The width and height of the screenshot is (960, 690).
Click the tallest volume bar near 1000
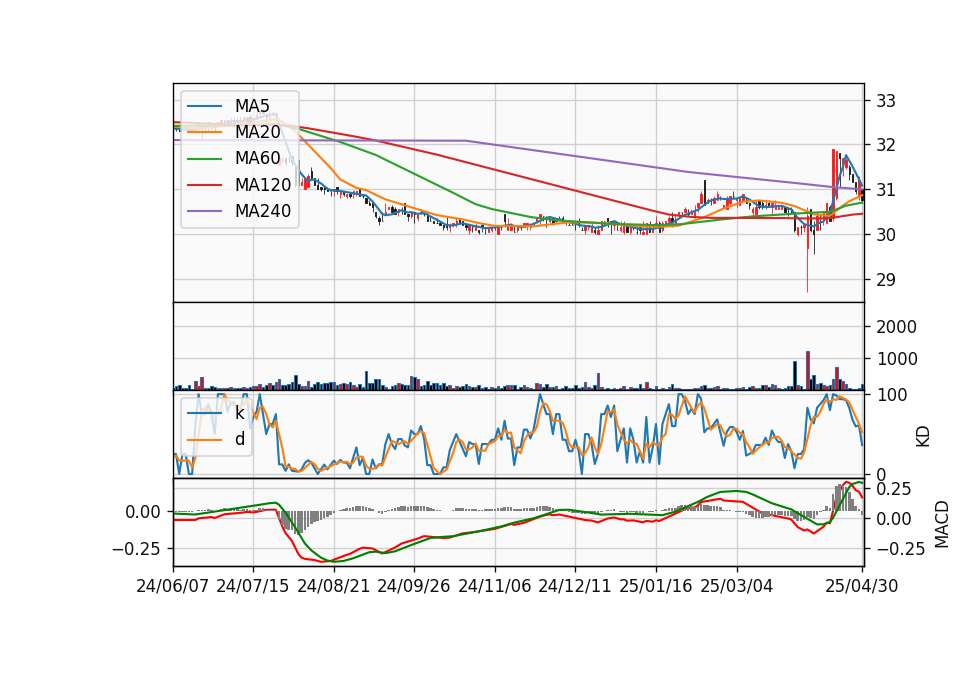pos(808,370)
